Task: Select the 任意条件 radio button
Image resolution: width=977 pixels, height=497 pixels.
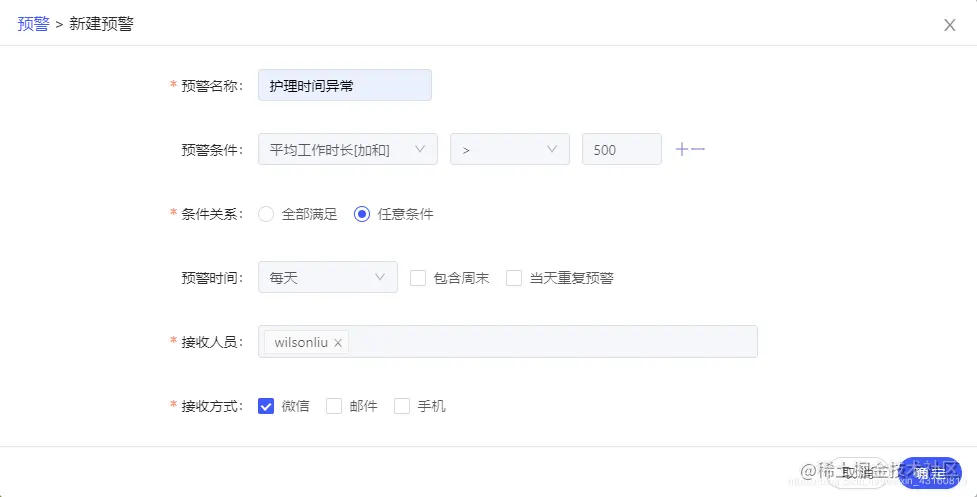Action: click(362, 214)
